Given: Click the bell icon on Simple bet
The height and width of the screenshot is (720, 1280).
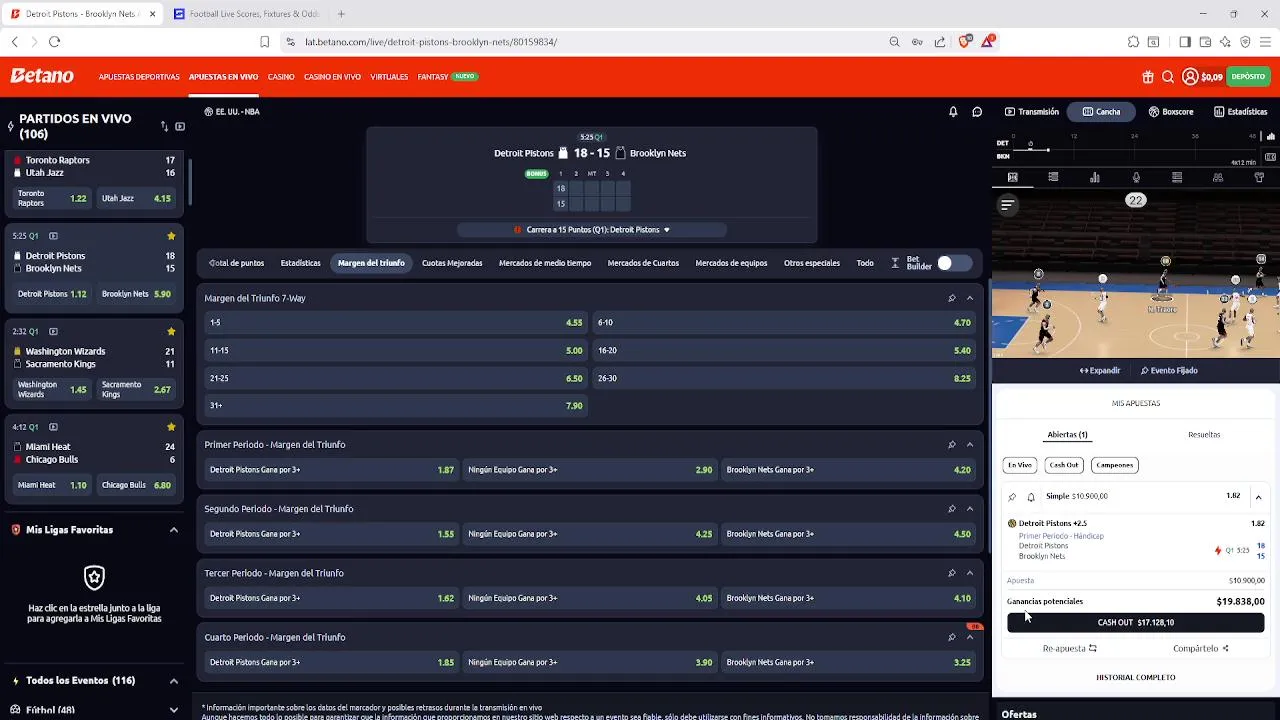Looking at the screenshot, I should point(1031,497).
